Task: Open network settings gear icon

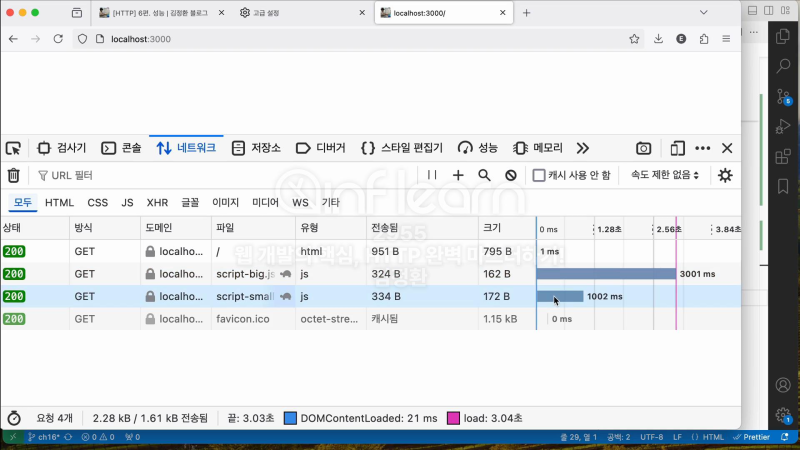Action: click(725, 175)
